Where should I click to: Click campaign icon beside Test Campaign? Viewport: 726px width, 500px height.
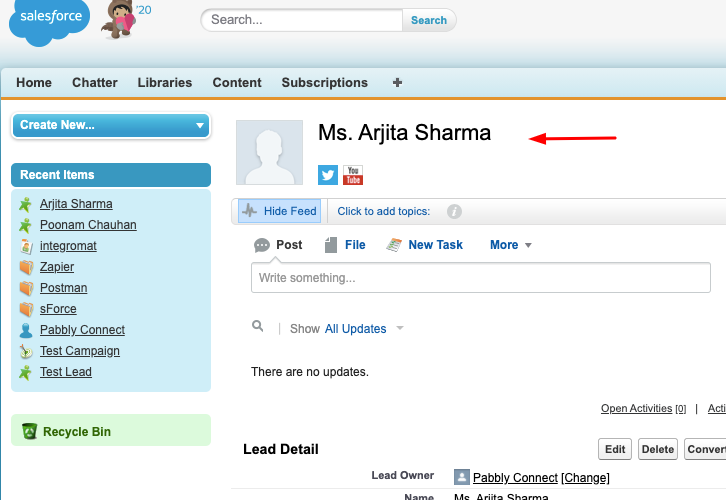[26, 351]
